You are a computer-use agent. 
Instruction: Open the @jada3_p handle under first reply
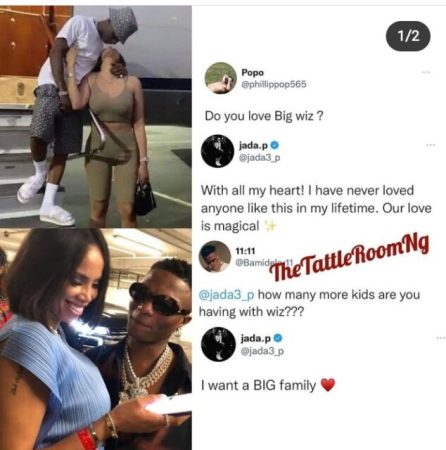pos(259,158)
